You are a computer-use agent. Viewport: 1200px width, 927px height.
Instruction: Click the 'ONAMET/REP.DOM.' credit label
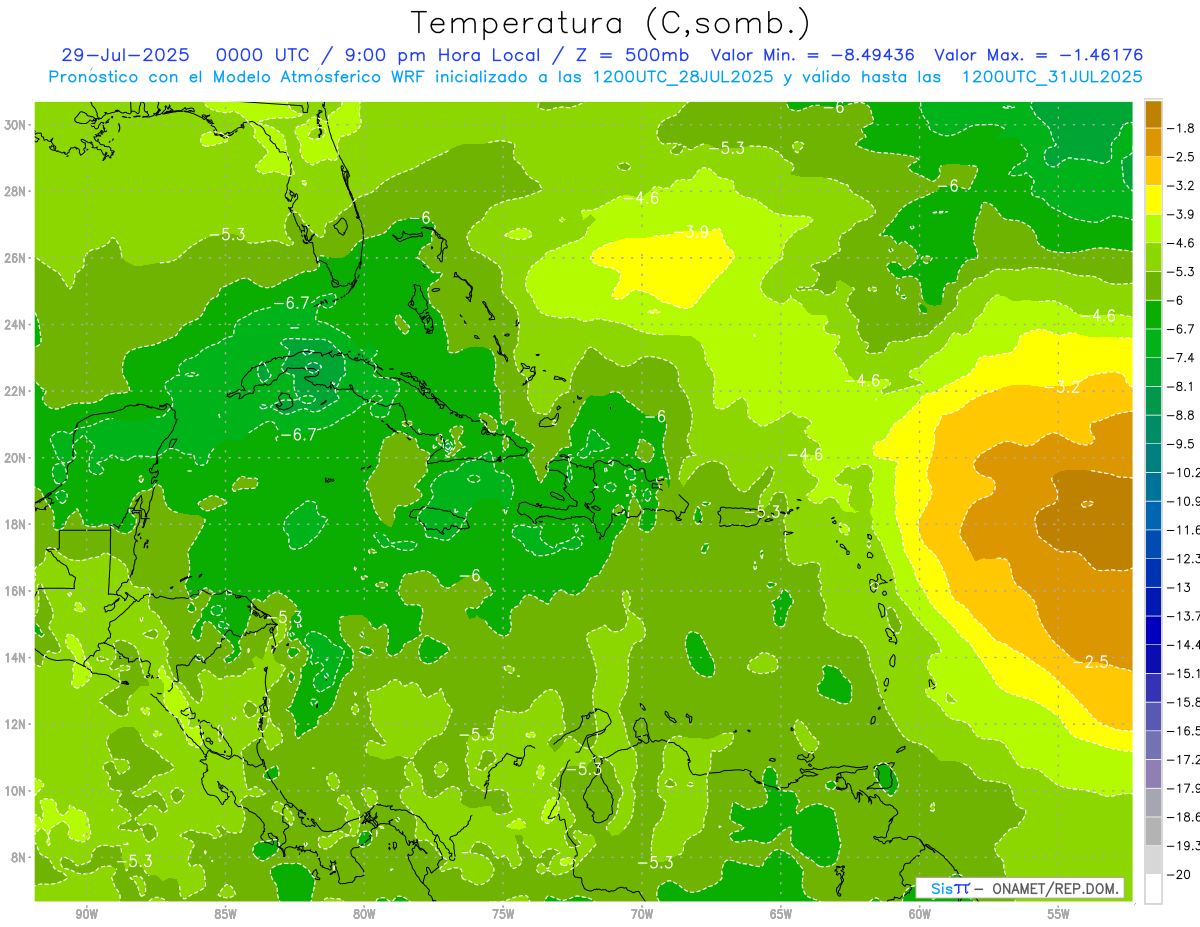1057,888
